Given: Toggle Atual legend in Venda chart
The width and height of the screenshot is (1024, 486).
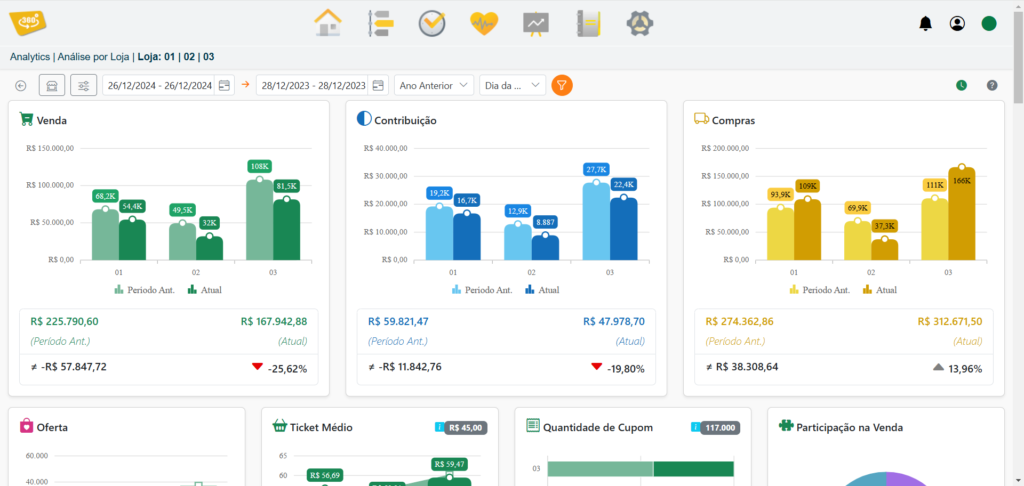Looking at the screenshot, I should [205, 289].
